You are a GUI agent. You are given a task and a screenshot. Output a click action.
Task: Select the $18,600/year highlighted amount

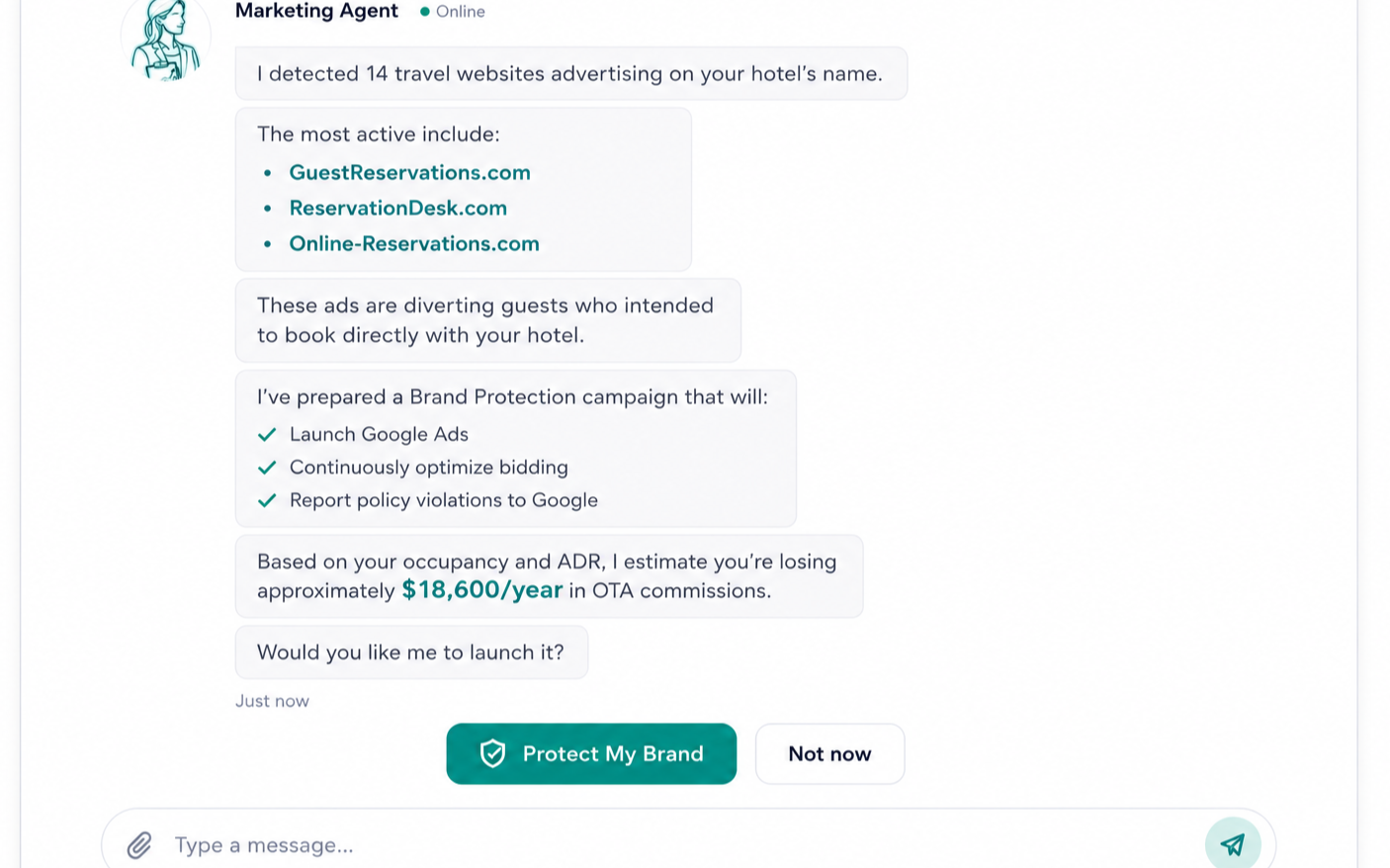[x=481, y=590]
